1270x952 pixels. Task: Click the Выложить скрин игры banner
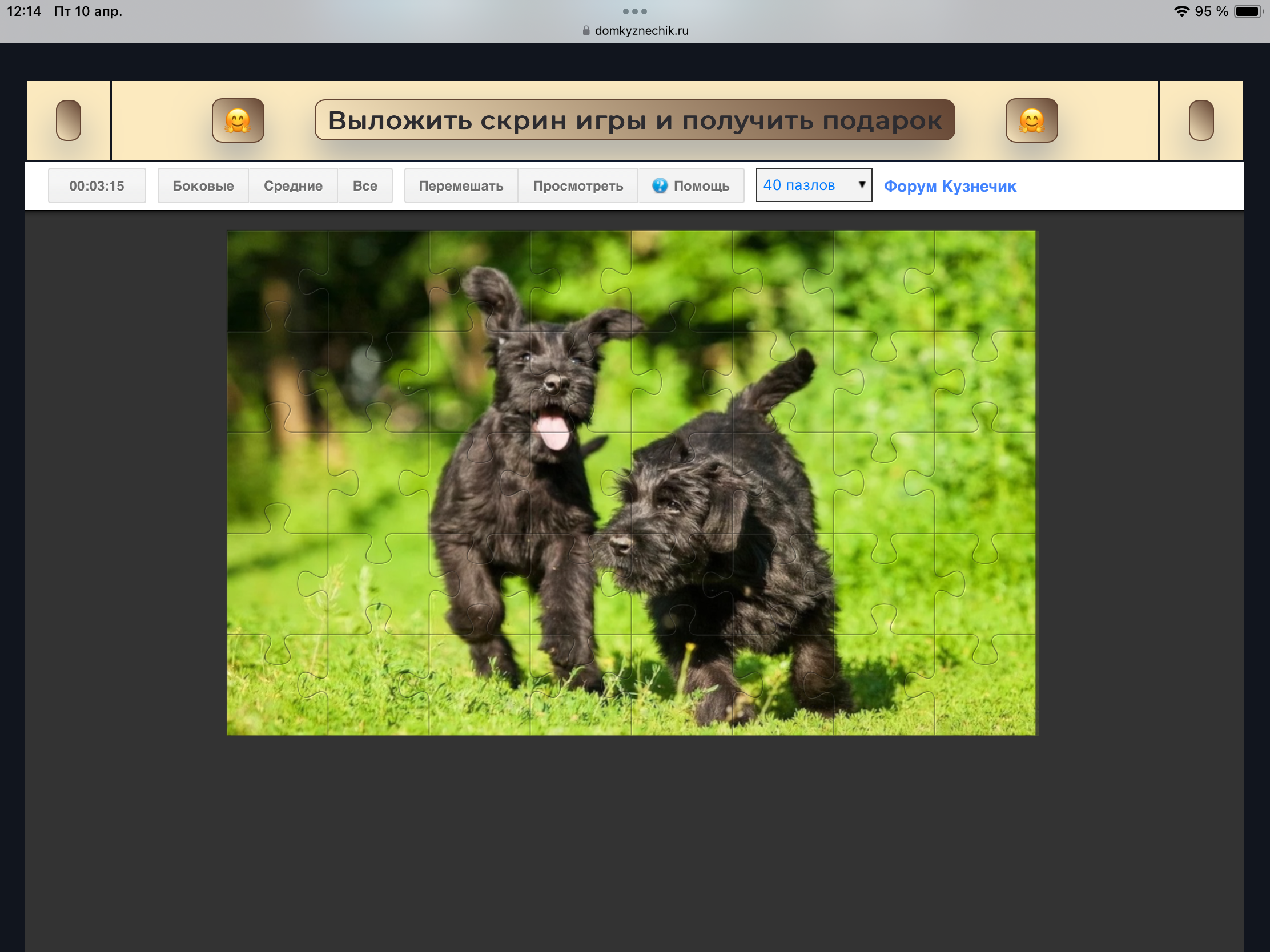pyautogui.click(x=634, y=120)
